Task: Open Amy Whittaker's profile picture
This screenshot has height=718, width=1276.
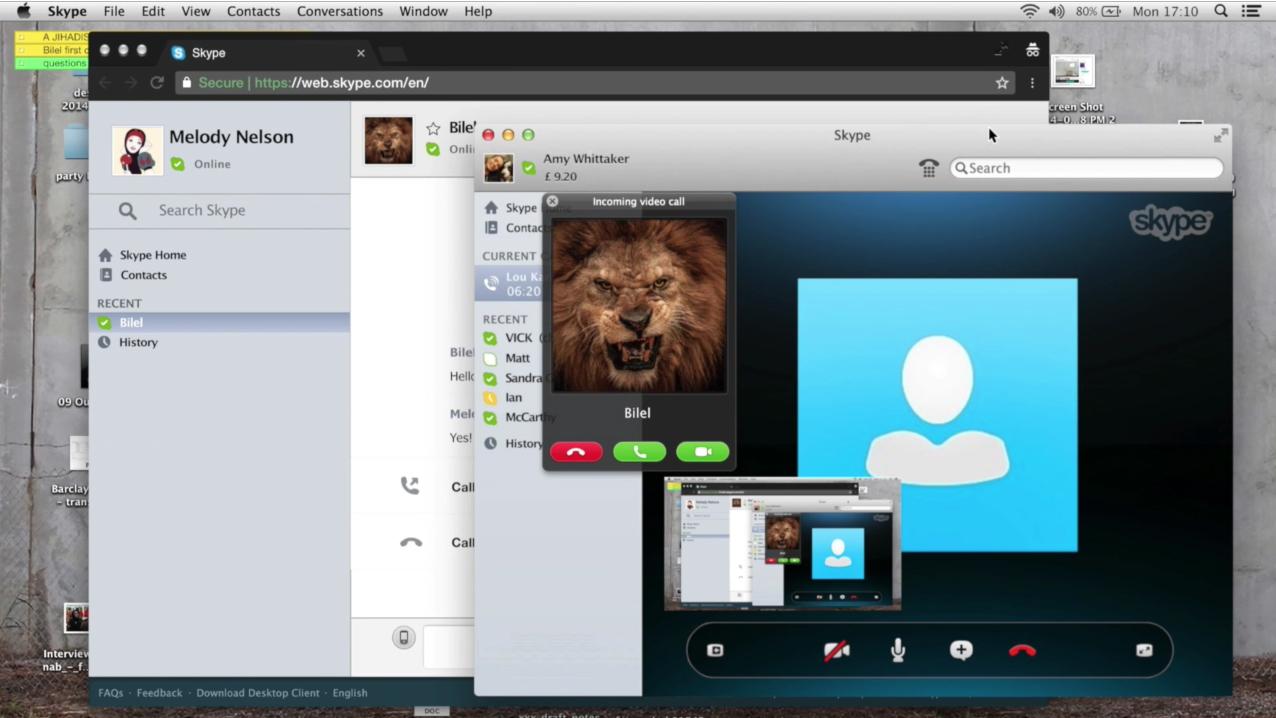Action: [x=499, y=168]
